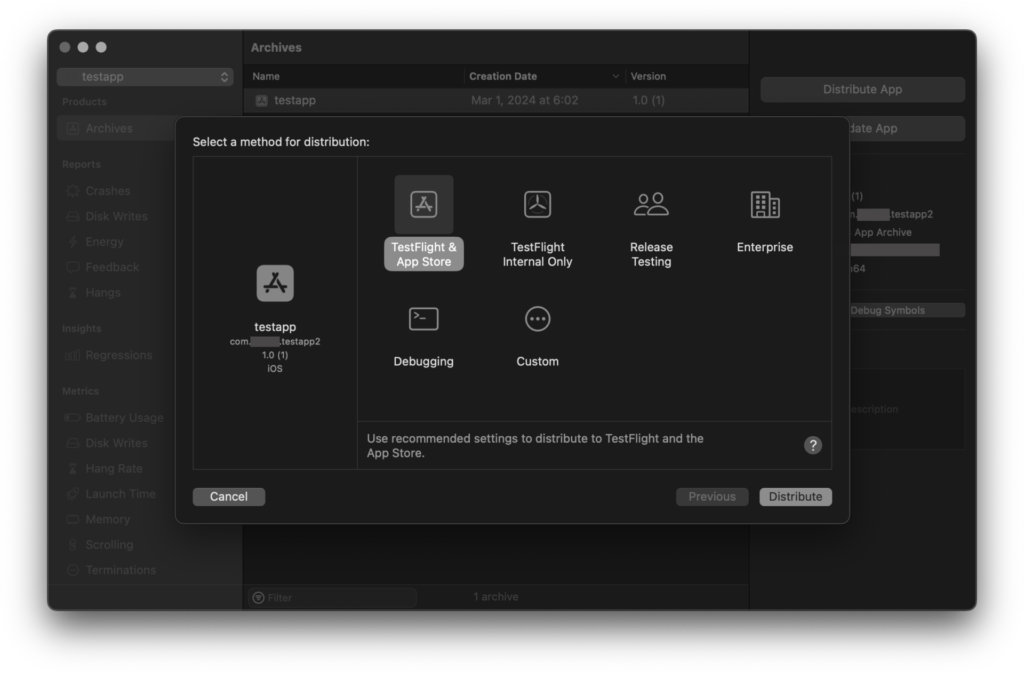Open Disk Writes under Reports
This screenshot has width=1024, height=673.
coord(116,216)
